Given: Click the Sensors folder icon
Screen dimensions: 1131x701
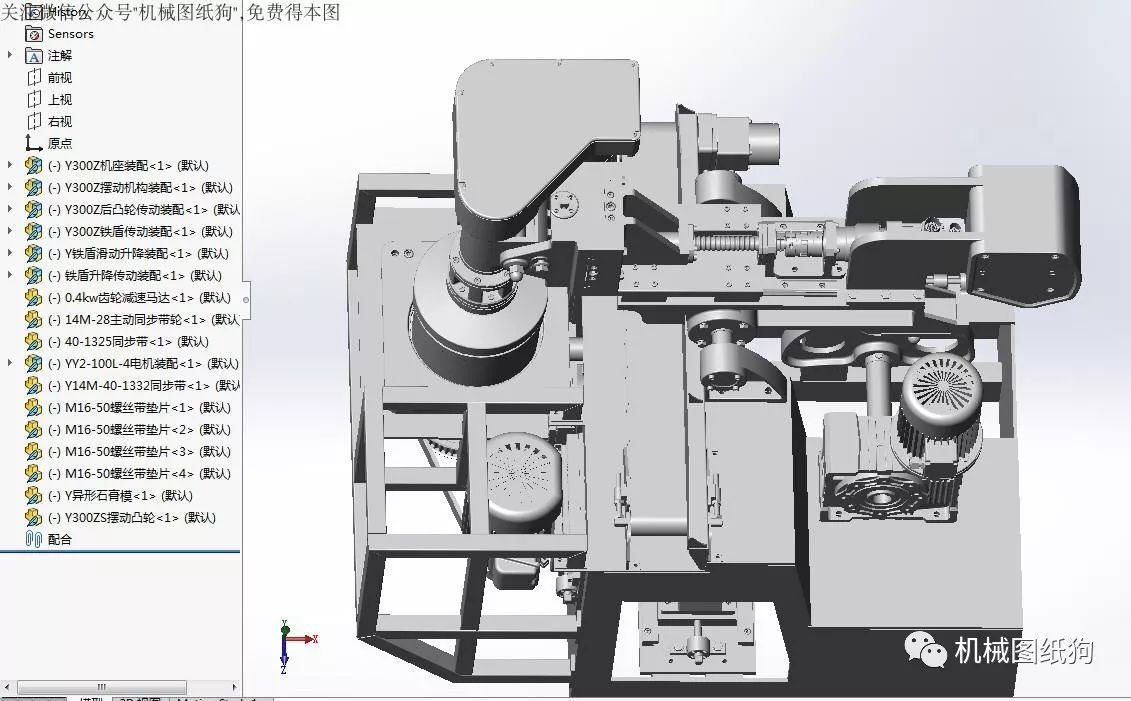Looking at the screenshot, I should (x=34, y=34).
